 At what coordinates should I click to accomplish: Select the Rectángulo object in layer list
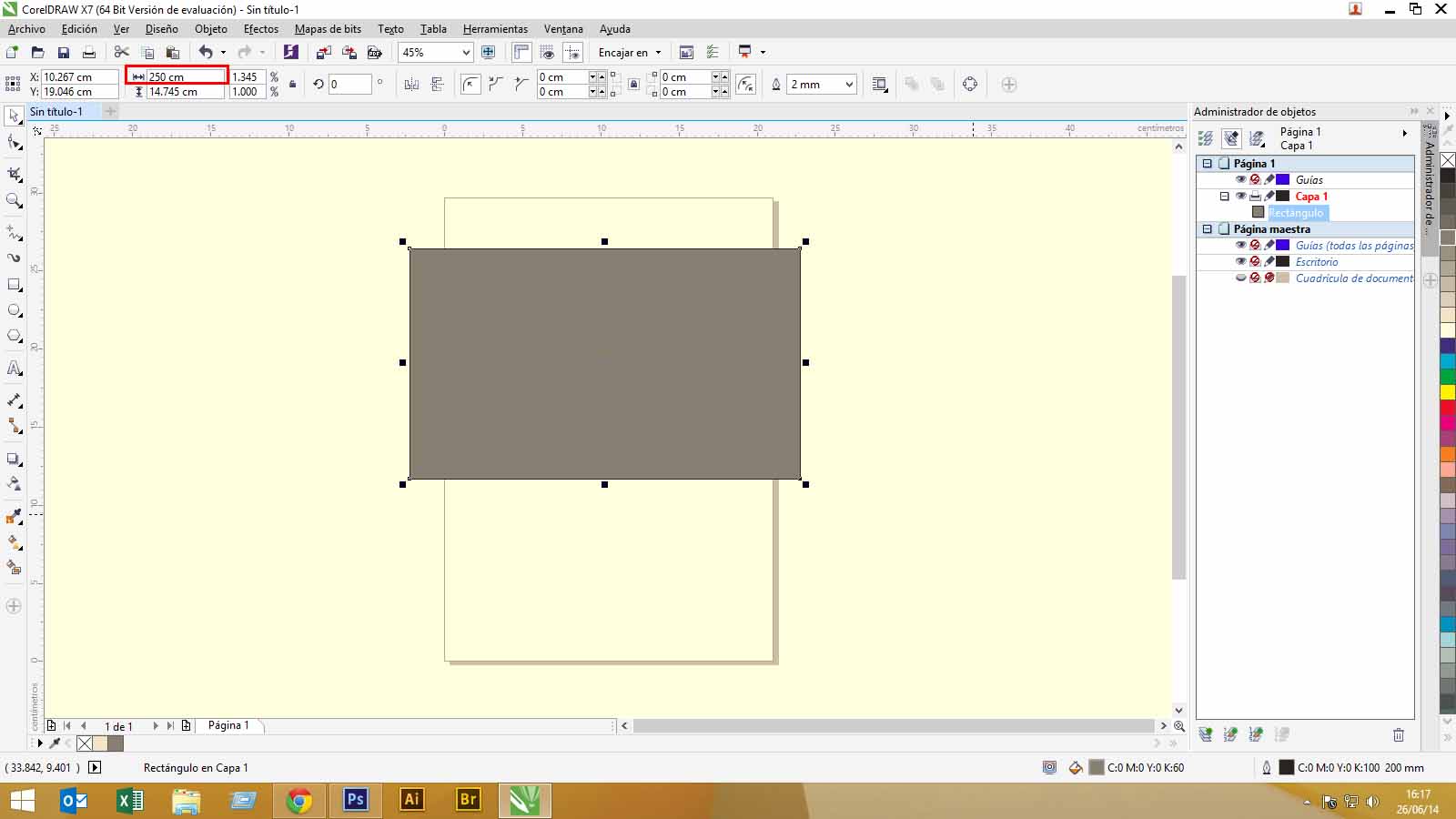1296,213
